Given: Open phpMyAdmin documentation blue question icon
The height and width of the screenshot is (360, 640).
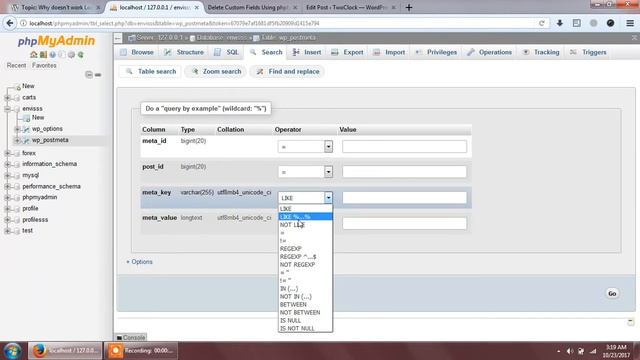Looking at the screenshot, I should click(x=53, y=55).
